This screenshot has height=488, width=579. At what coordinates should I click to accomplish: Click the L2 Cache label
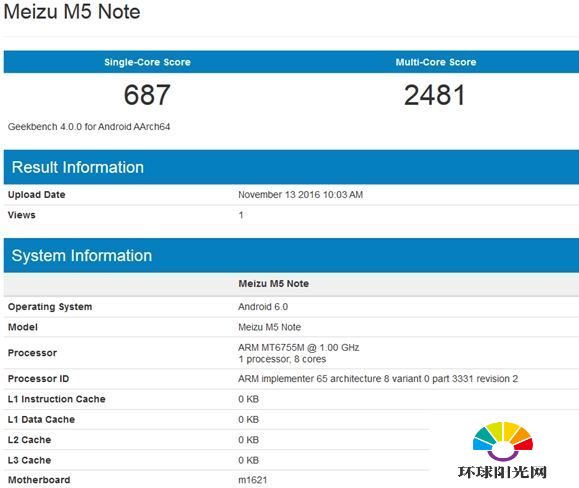[29, 440]
